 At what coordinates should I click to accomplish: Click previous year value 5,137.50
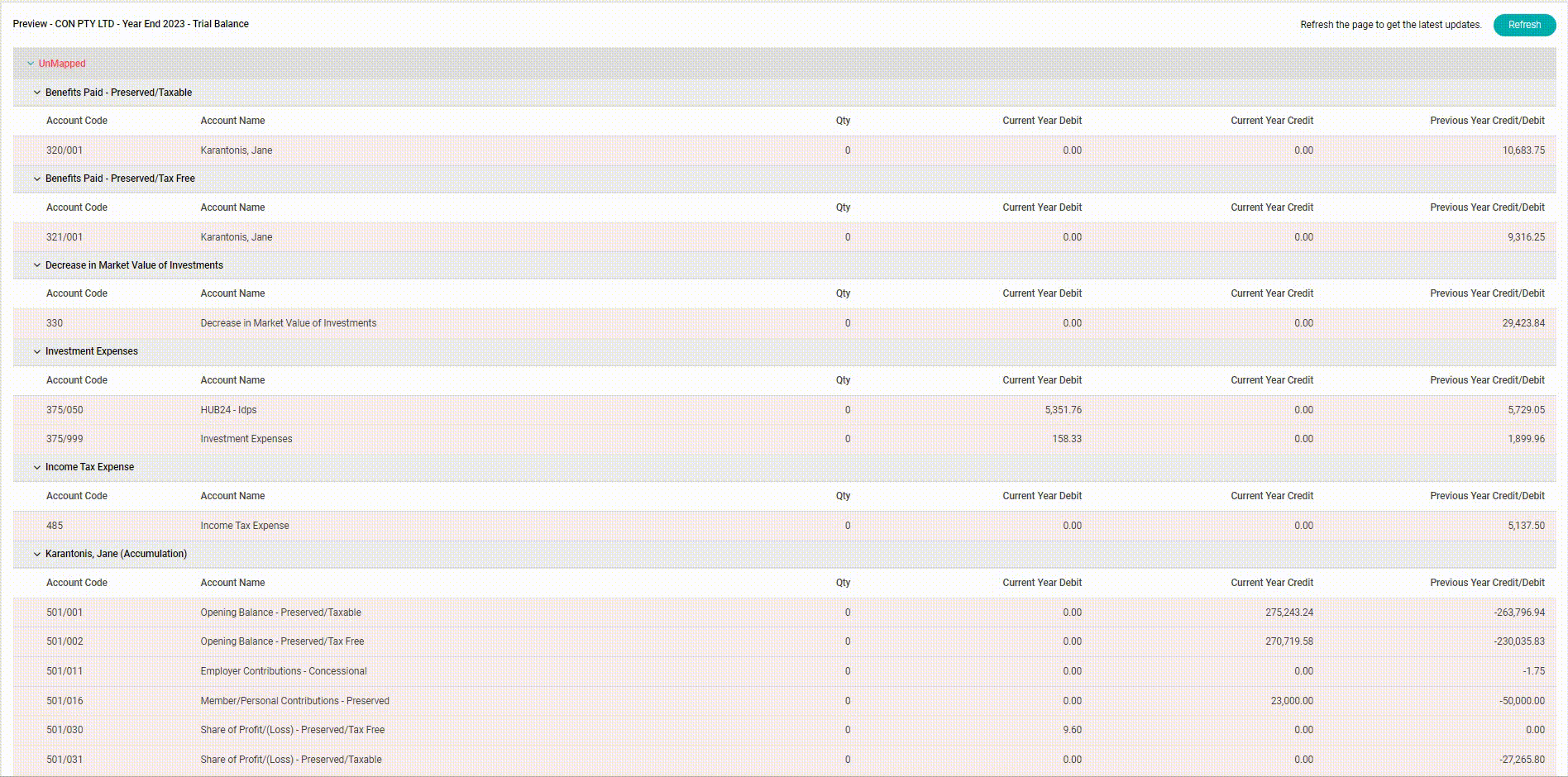pyautogui.click(x=1526, y=526)
